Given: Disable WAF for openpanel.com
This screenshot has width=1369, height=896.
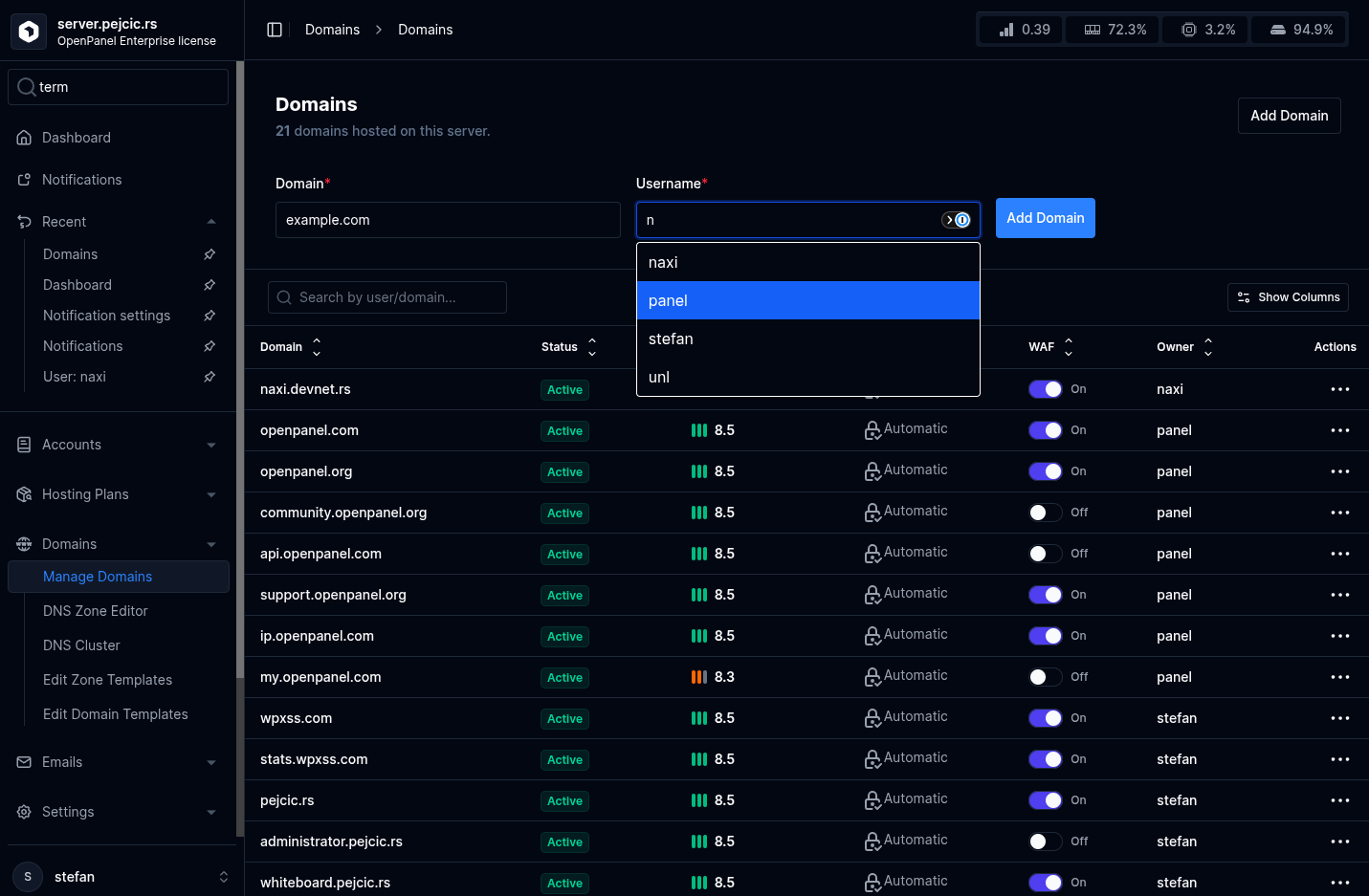Looking at the screenshot, I should (x=1046, y=430).
